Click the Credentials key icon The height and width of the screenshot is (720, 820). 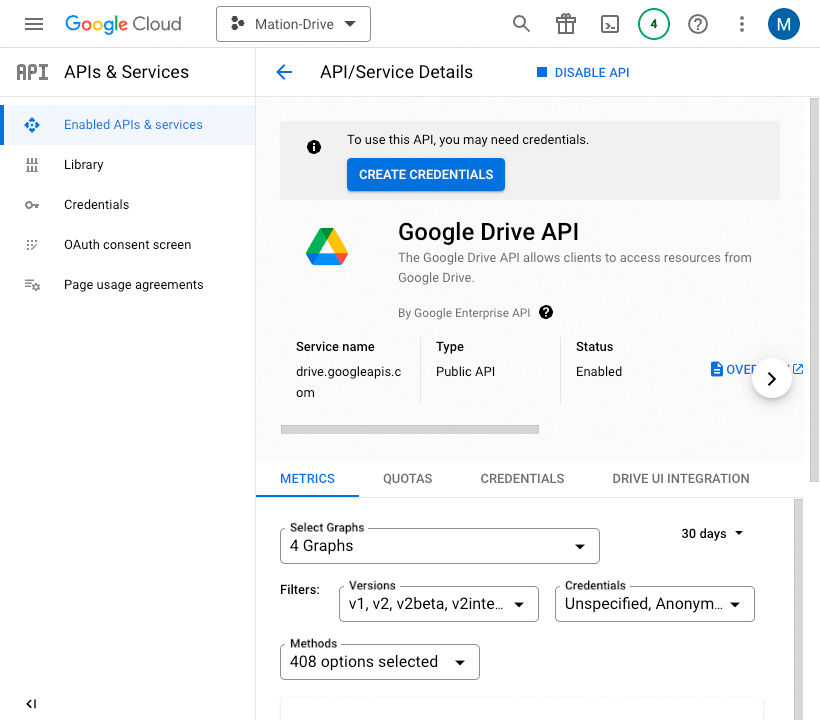(32, 205)
